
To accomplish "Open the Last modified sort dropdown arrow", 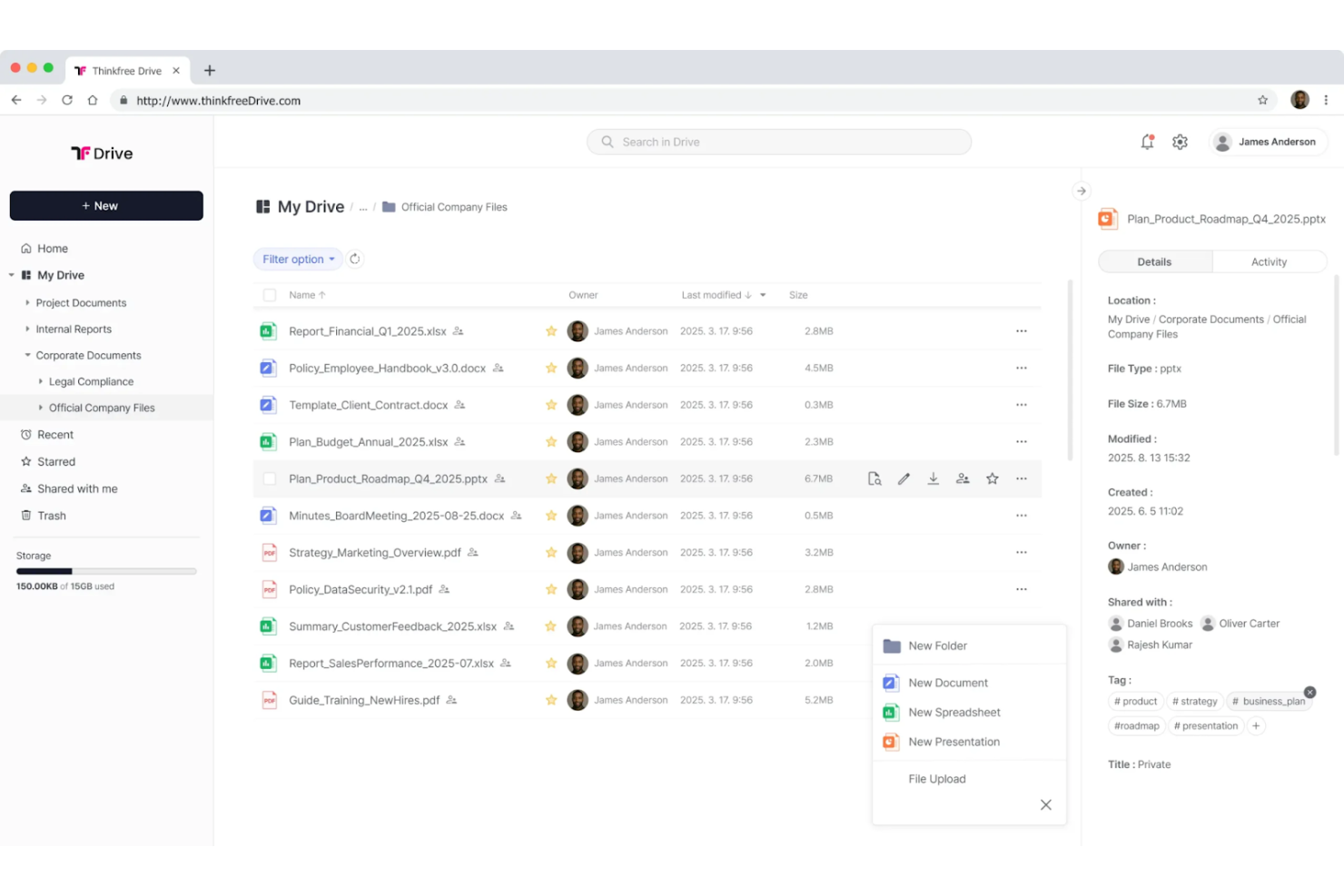I will [763, 295].
